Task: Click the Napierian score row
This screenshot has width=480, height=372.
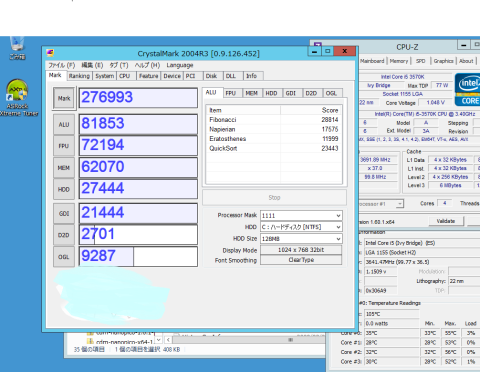Action: (x=274, y=129)
